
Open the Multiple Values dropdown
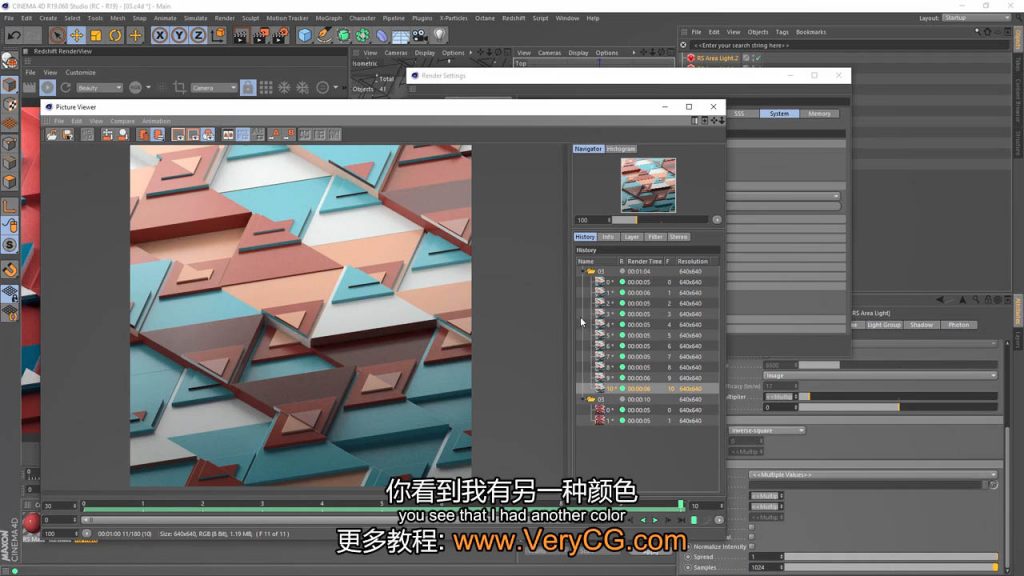point(873,475)
